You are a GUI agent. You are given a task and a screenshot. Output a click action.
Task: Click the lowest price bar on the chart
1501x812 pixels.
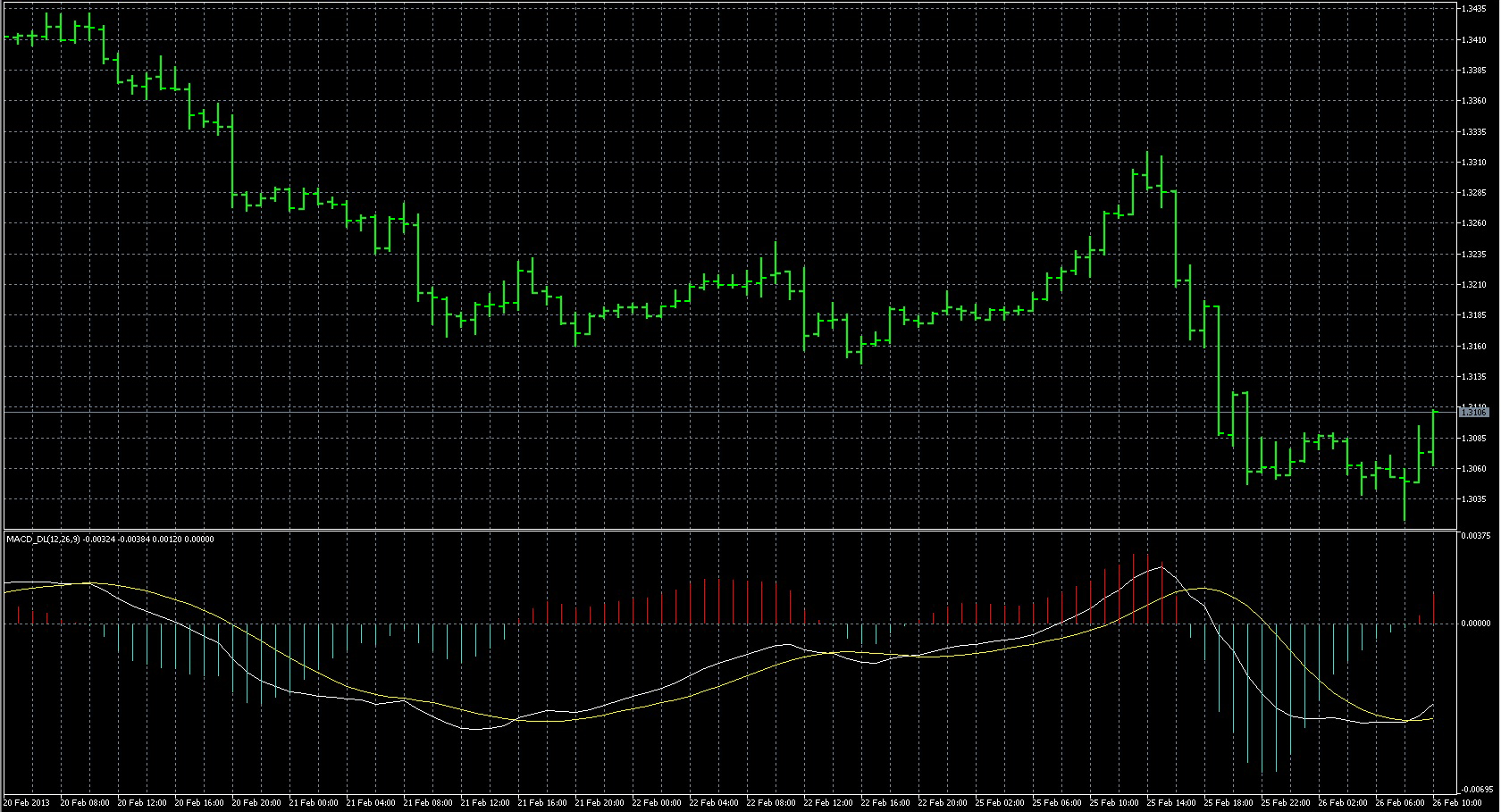coord(1405,496)
